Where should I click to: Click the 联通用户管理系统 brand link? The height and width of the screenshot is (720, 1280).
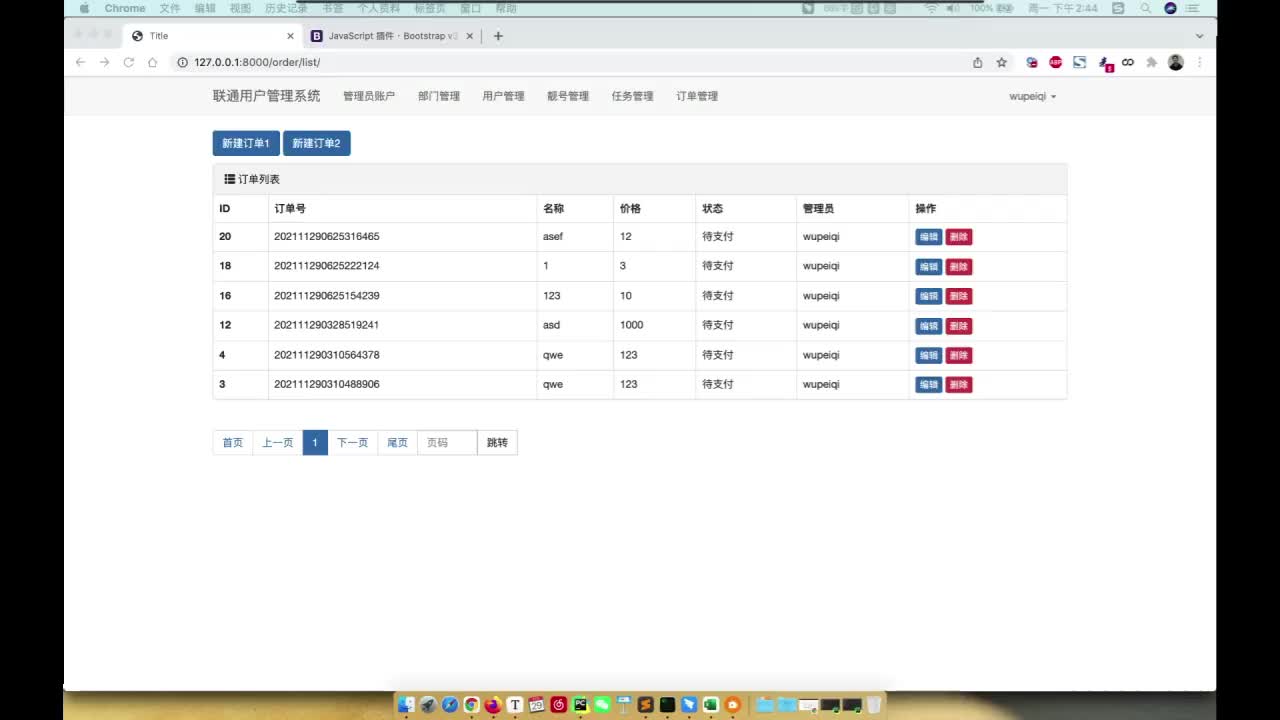point(267,96)
